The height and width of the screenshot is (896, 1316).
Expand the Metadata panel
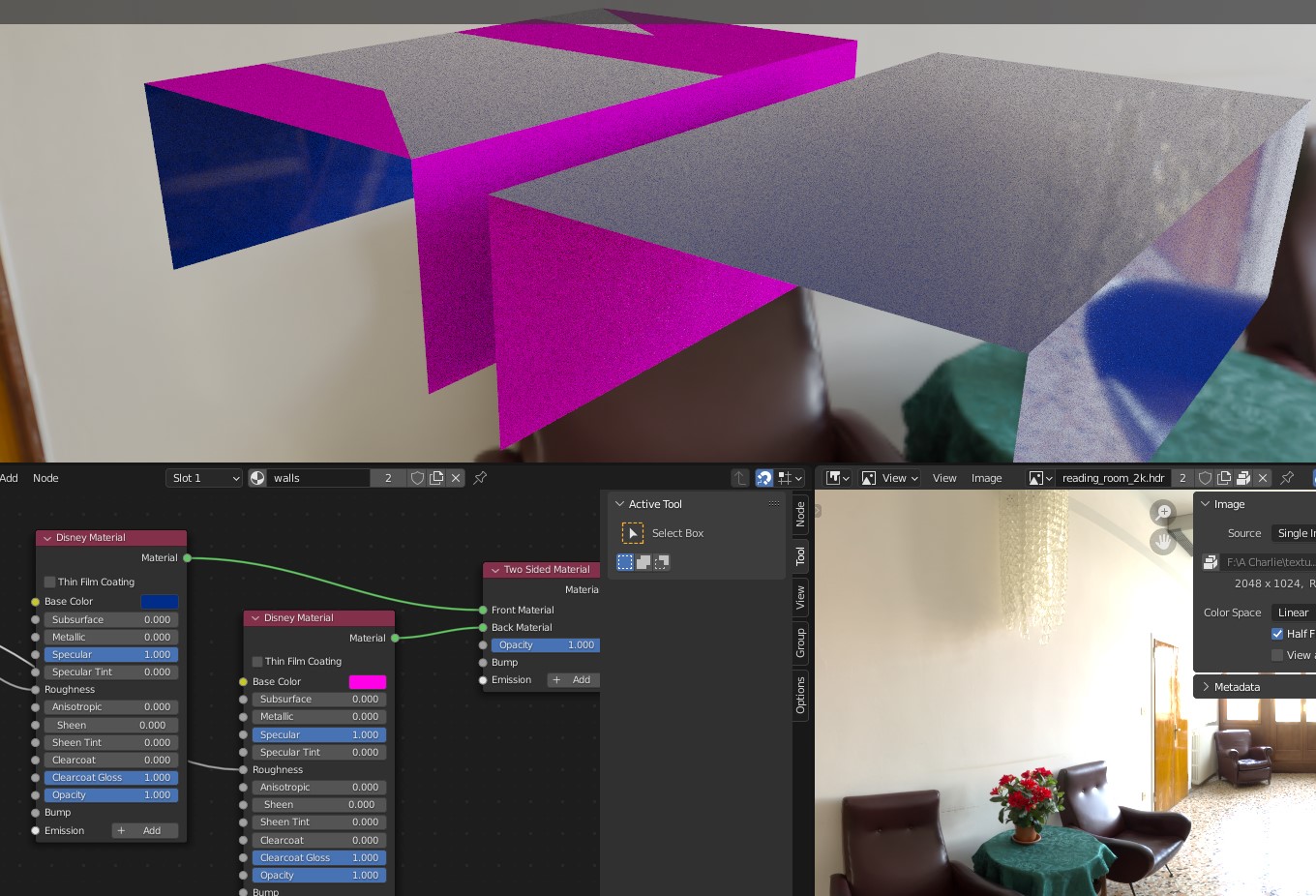pyautogui.click(x=1237, y=687)
